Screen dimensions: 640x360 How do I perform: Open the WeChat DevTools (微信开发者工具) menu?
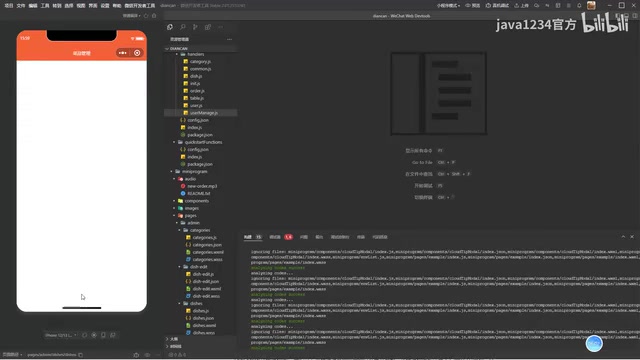(x=140, y=6)
